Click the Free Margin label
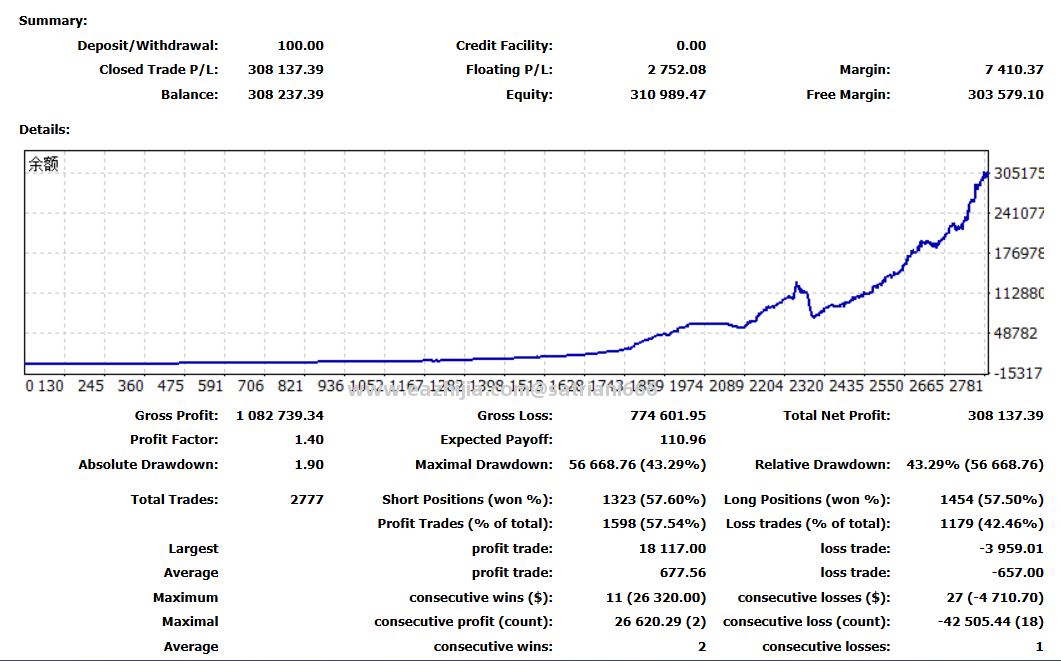Image resolution: width=1061 pixels, height=661 pixels. (849, 95)
